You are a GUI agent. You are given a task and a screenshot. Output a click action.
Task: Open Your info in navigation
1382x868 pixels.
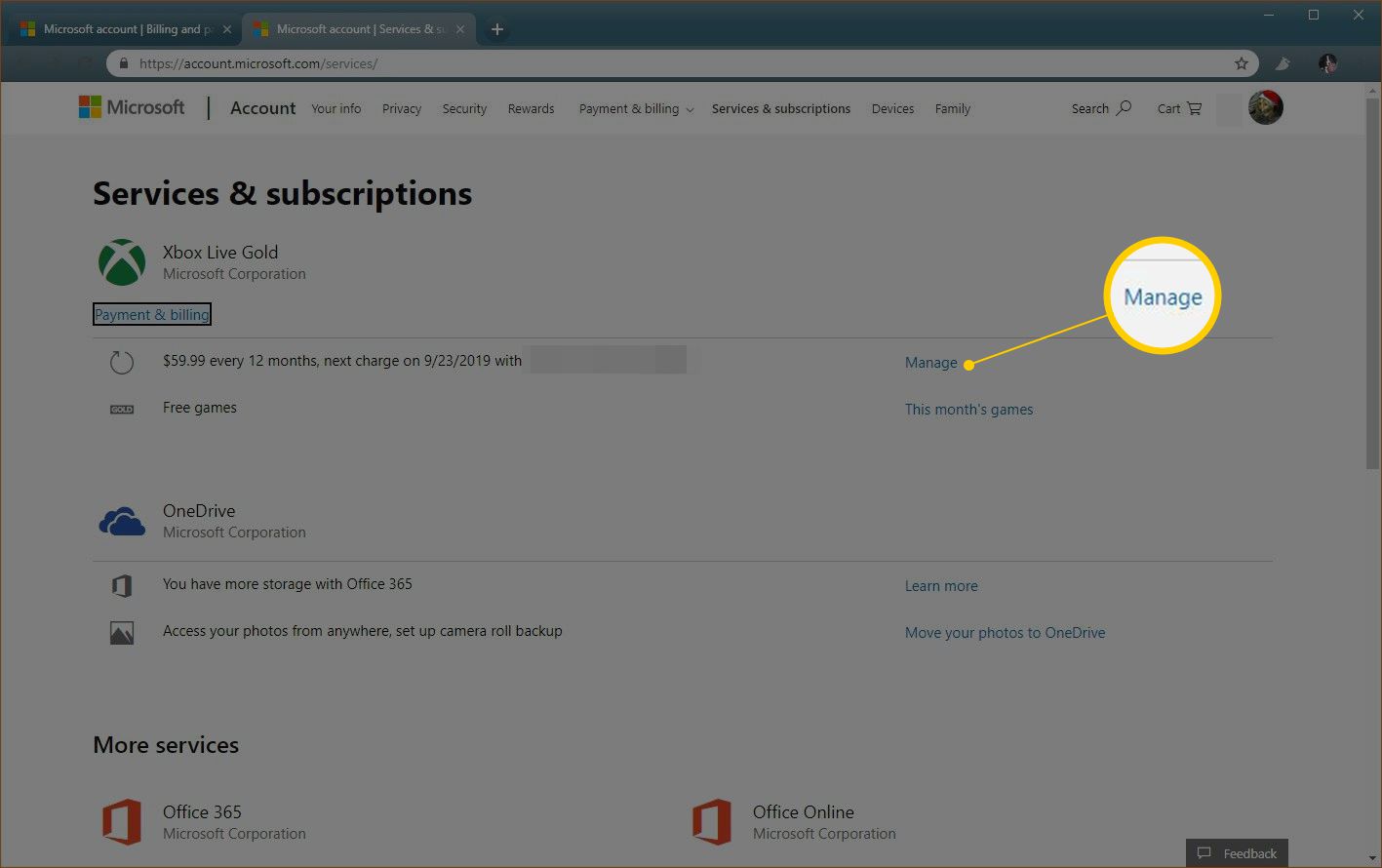pos(336,109)
